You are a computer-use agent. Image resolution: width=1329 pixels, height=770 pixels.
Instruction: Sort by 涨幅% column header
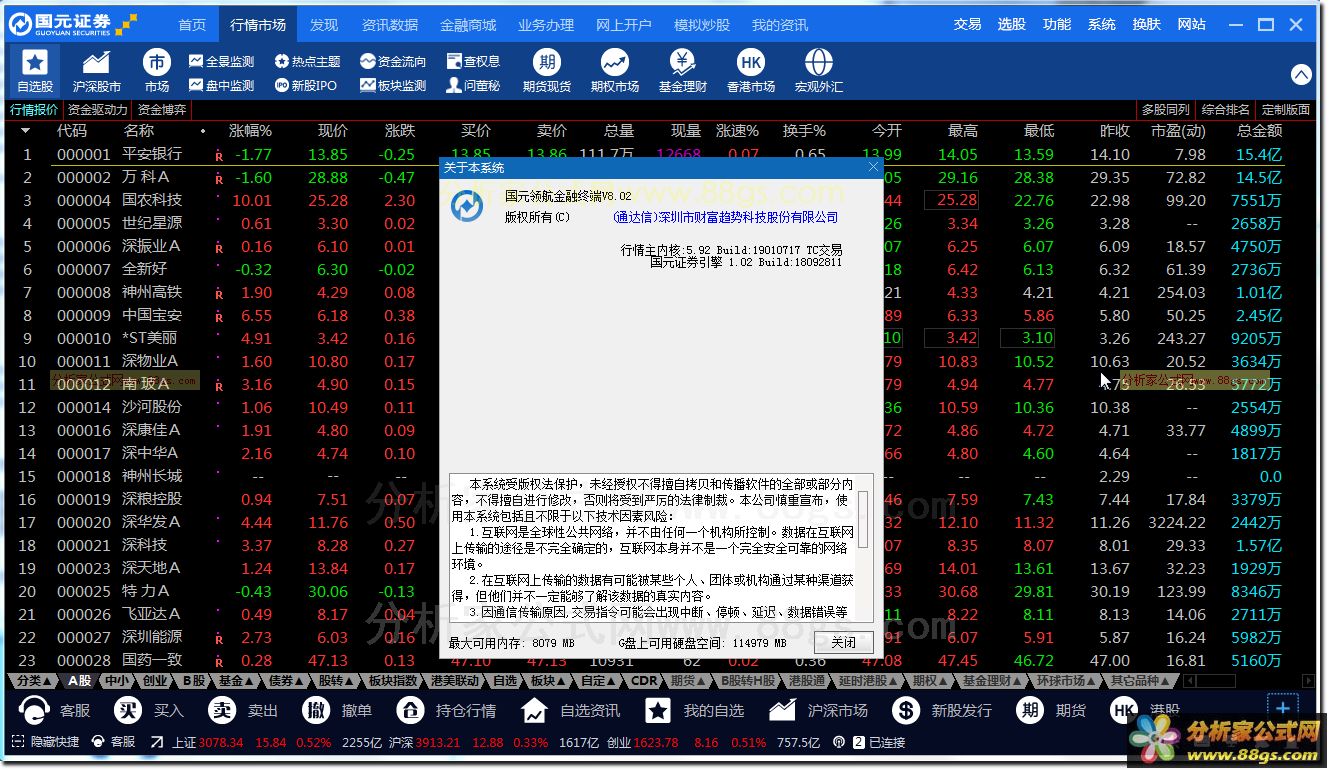[250, 131]
